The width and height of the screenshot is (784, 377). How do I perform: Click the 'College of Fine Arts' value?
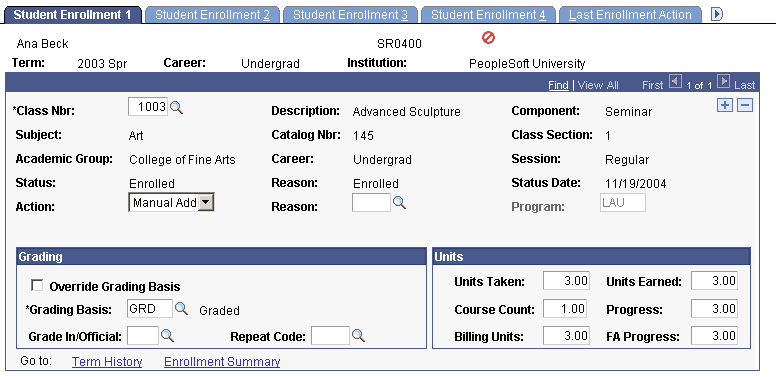(x=182, y=160)
